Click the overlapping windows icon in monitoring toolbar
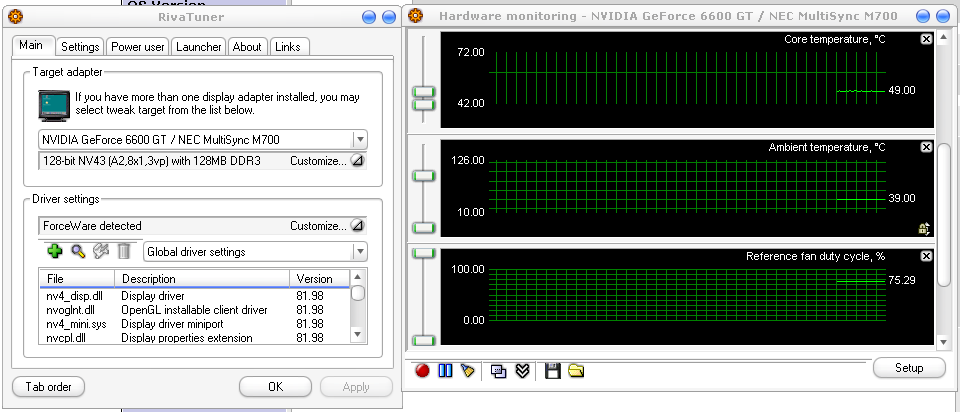The image size is (960, 412). (x=498, y=371)
